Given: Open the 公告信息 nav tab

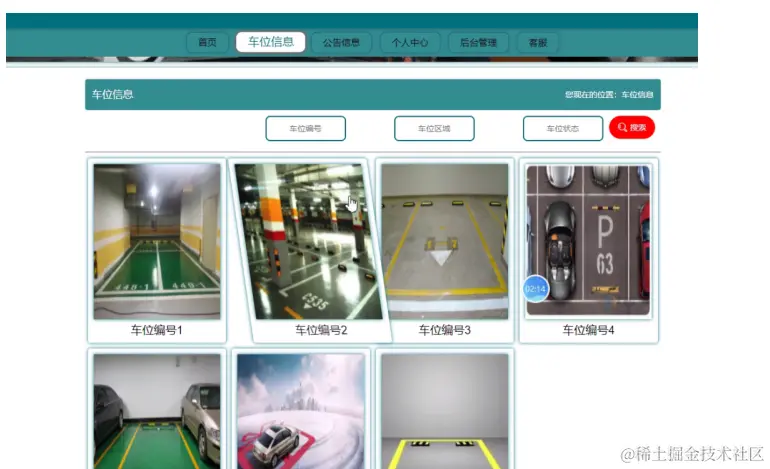Looking at the screenshot, I should (341, 43).
